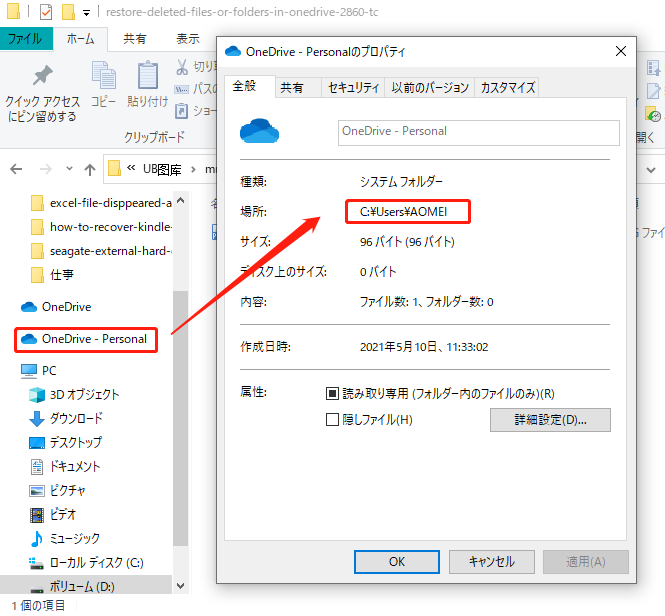Click the Copy icon in ribbon
The width and height of the screenshot is (665, 616).
coord(103,76)
